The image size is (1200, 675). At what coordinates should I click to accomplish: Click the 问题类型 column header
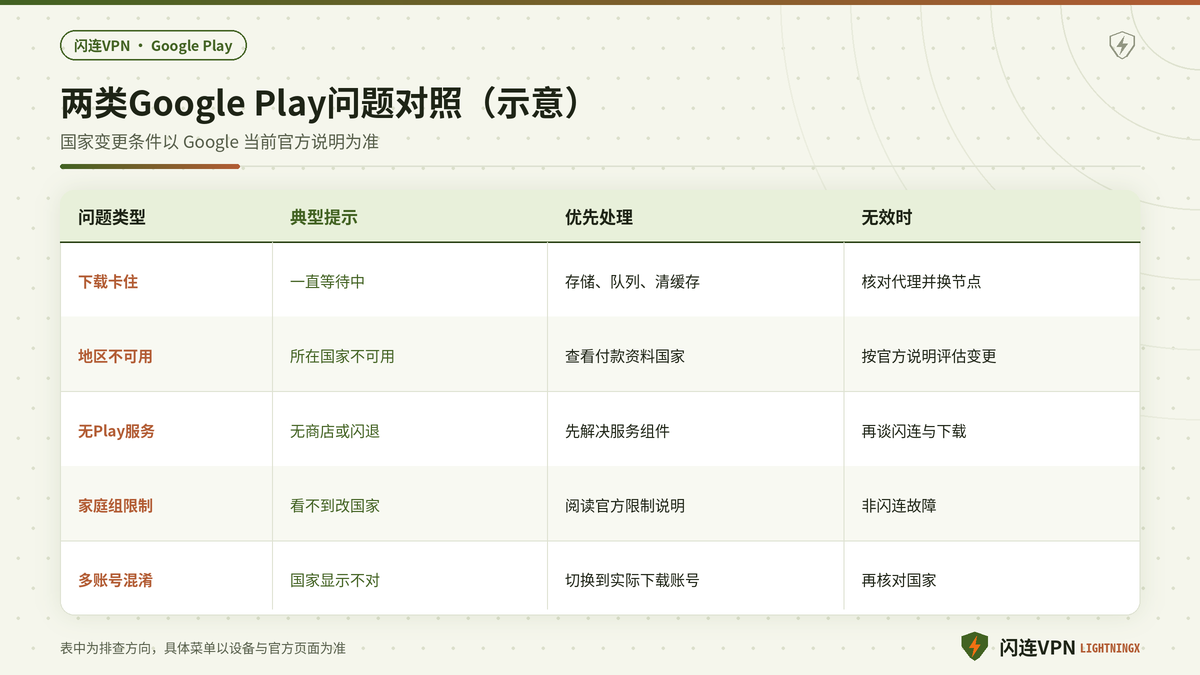112,217
